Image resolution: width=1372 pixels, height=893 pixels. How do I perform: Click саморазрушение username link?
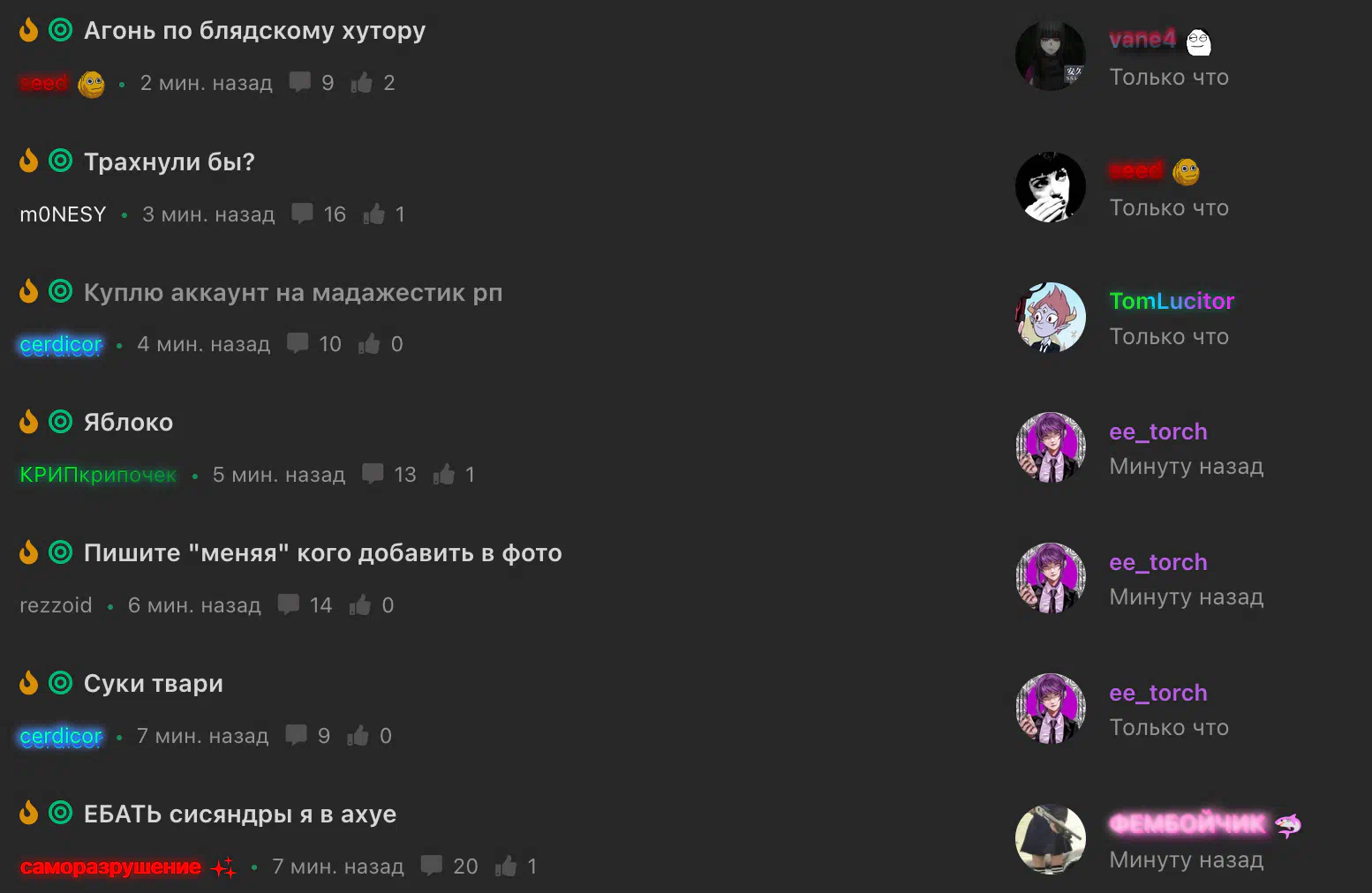pyautogui.click(x=110, y=867)
